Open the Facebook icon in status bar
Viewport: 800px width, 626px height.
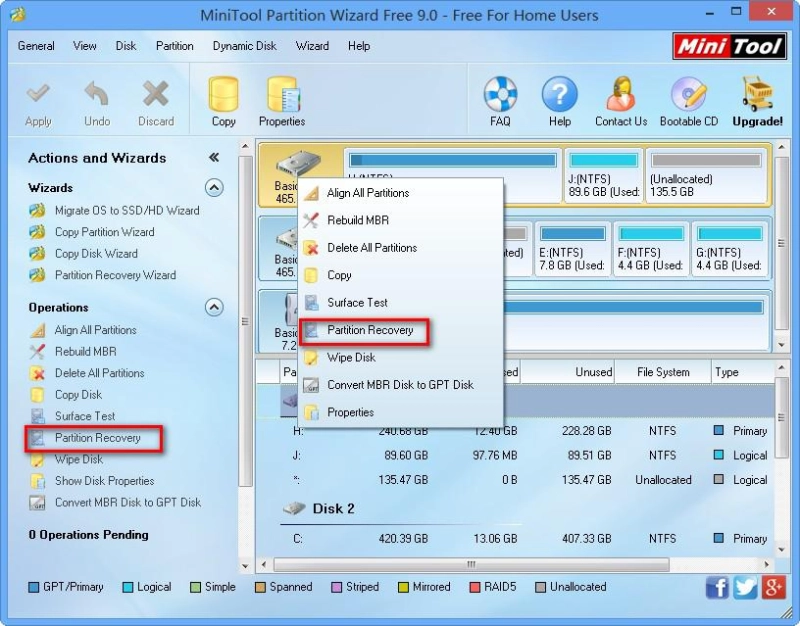click(x=717, y=588)
